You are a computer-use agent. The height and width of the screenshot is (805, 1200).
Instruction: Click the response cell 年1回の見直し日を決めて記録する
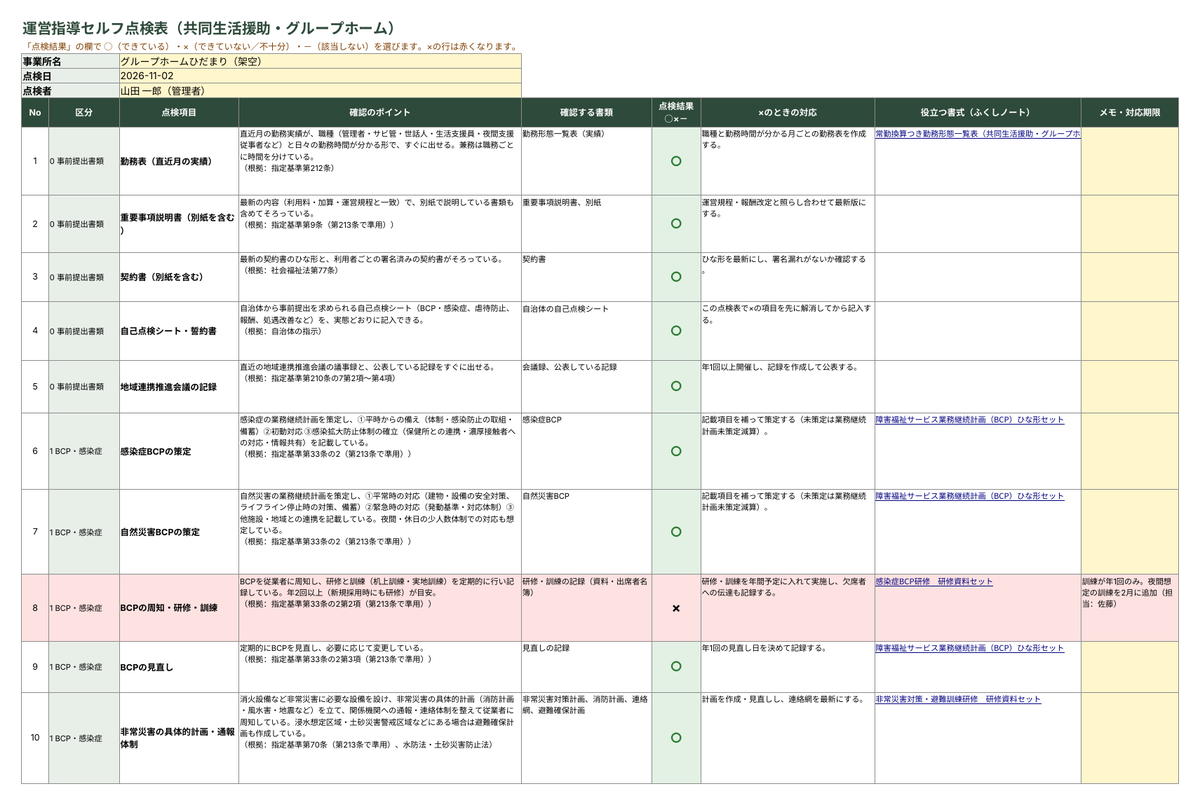pyautogui.click(x=788, y=666)
